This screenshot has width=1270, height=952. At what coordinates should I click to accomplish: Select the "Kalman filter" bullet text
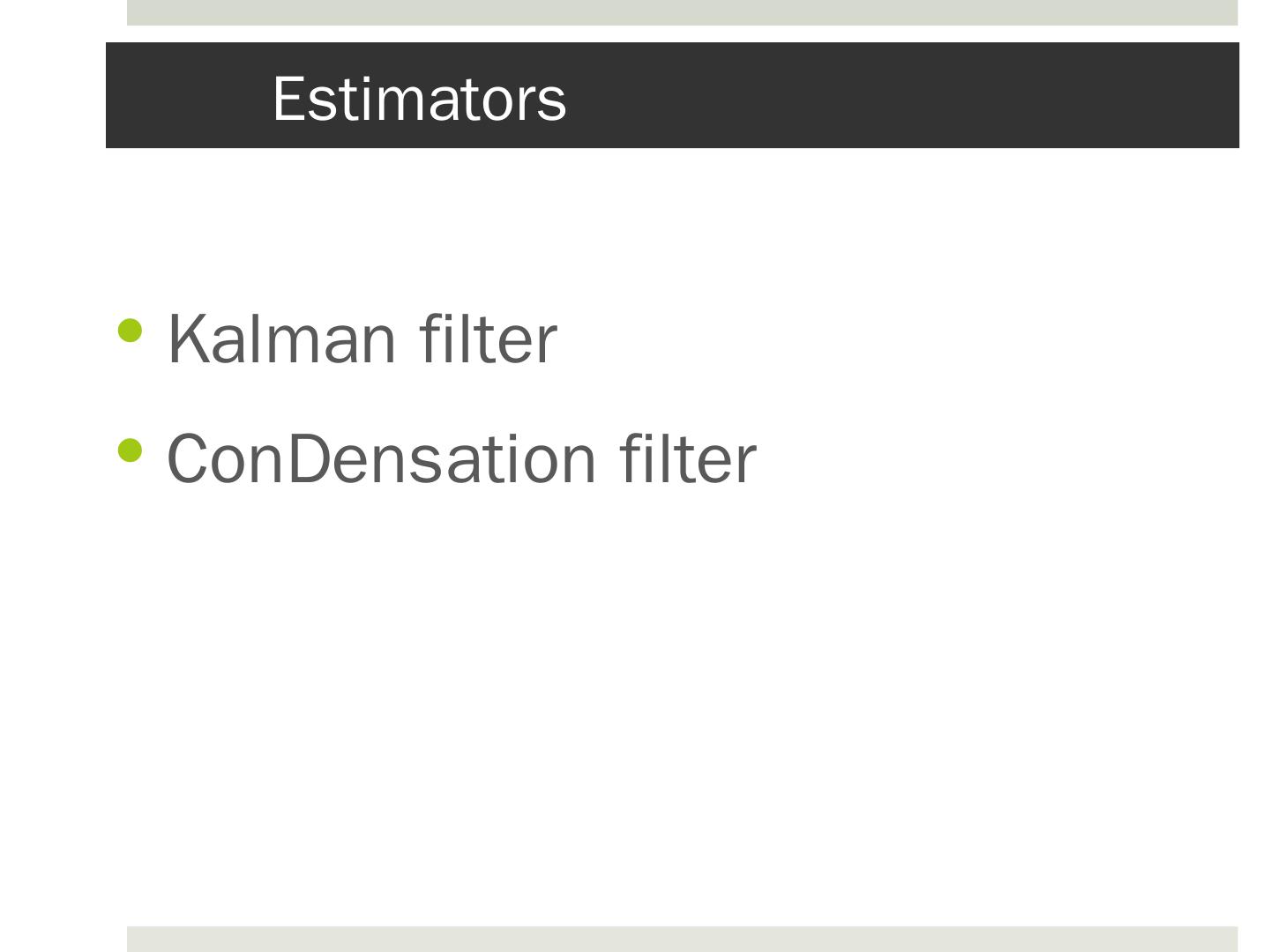coord(362,338)
